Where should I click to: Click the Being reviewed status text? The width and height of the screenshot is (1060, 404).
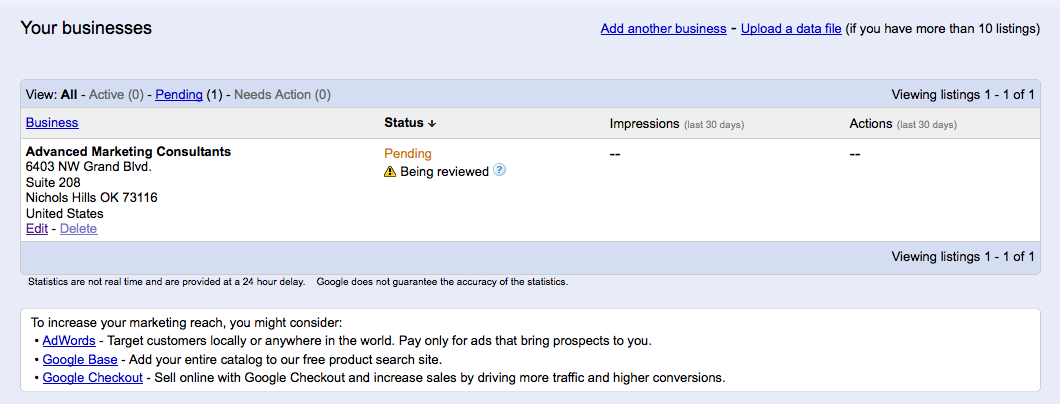coord(444,172)
